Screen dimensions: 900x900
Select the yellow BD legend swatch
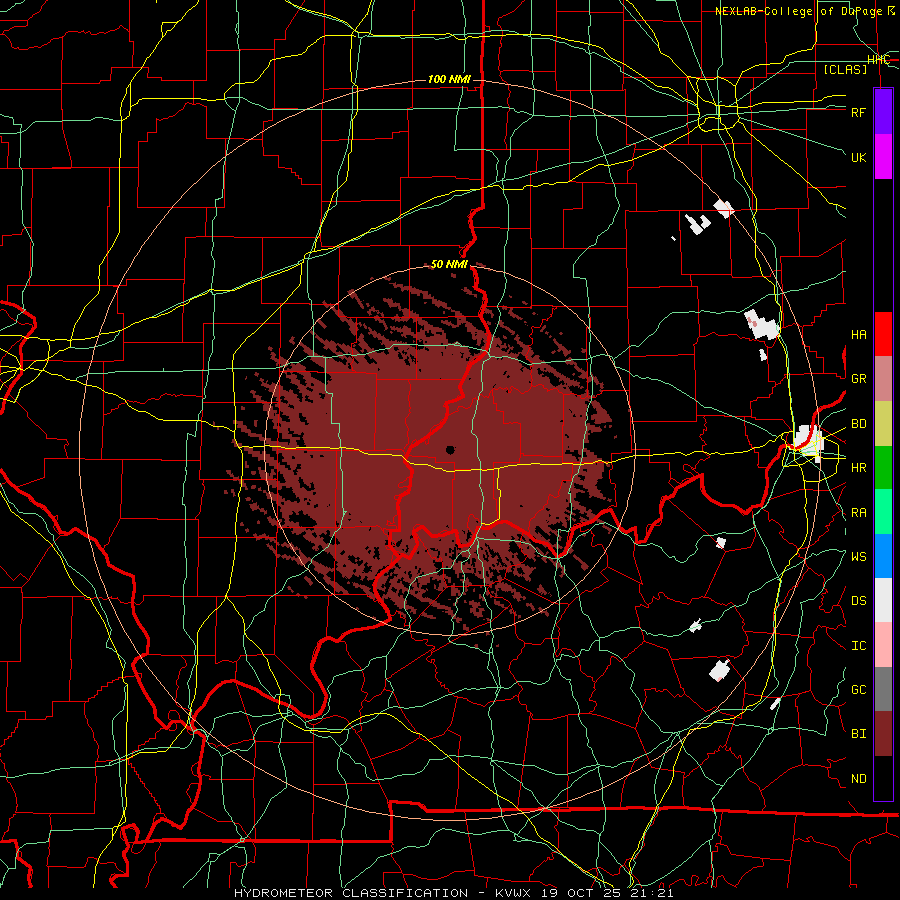tap(883, 424)
